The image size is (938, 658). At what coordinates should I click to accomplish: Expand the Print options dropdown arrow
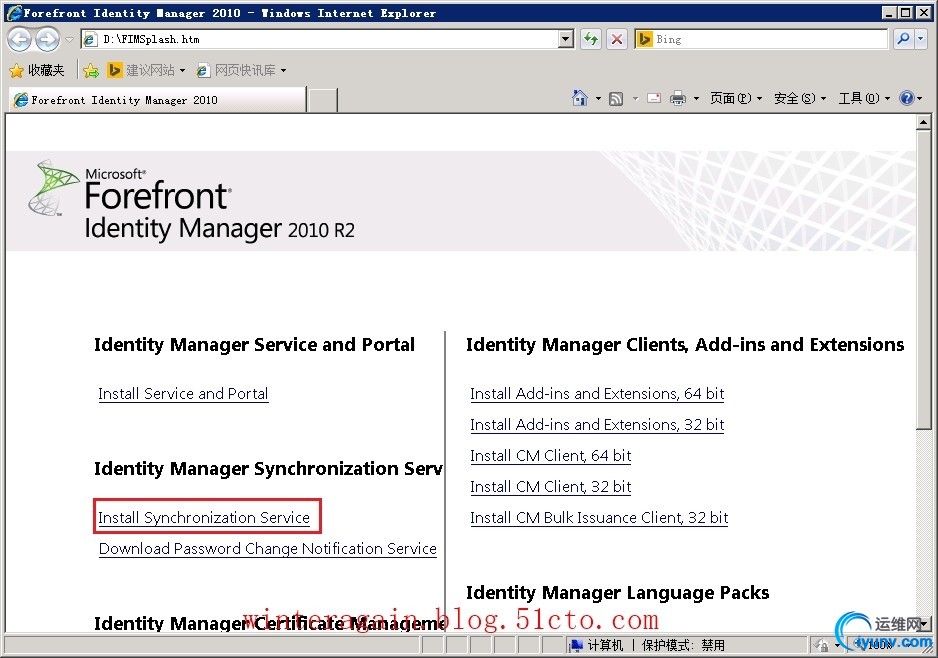696,99
